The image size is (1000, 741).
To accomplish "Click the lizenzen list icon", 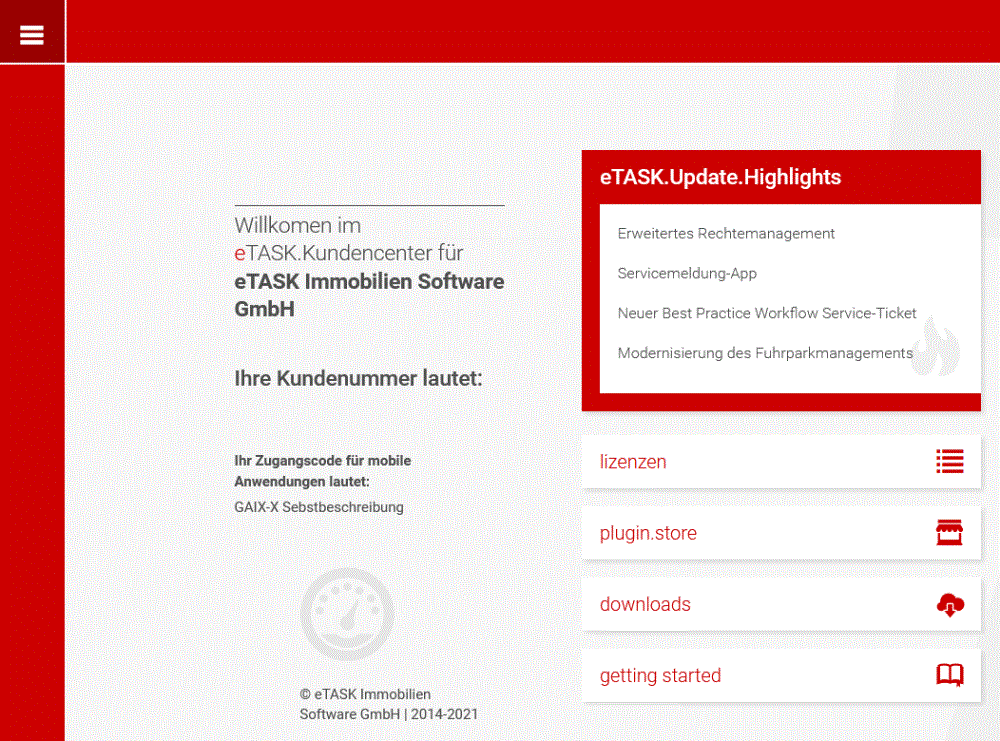I will pos(950,461).
